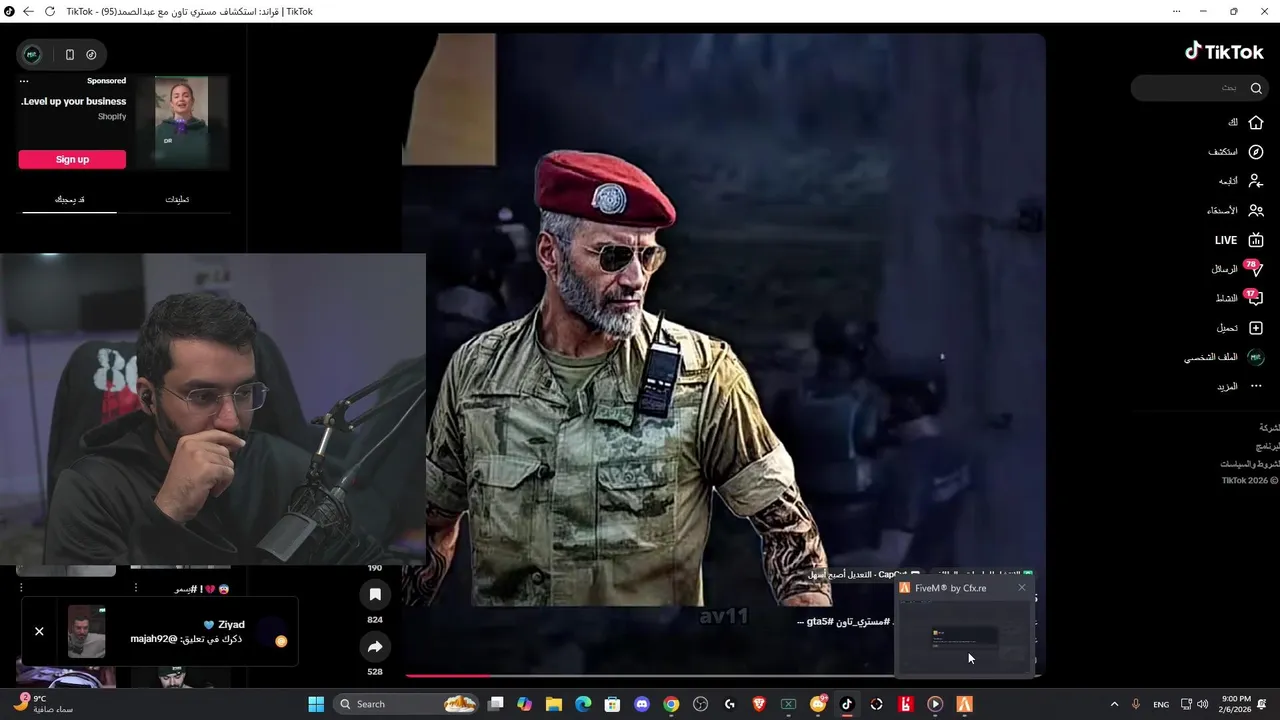Open Home (لك) in TikTok sidebar
This screenshot has height=720, width=1280.
point(1256,122)
